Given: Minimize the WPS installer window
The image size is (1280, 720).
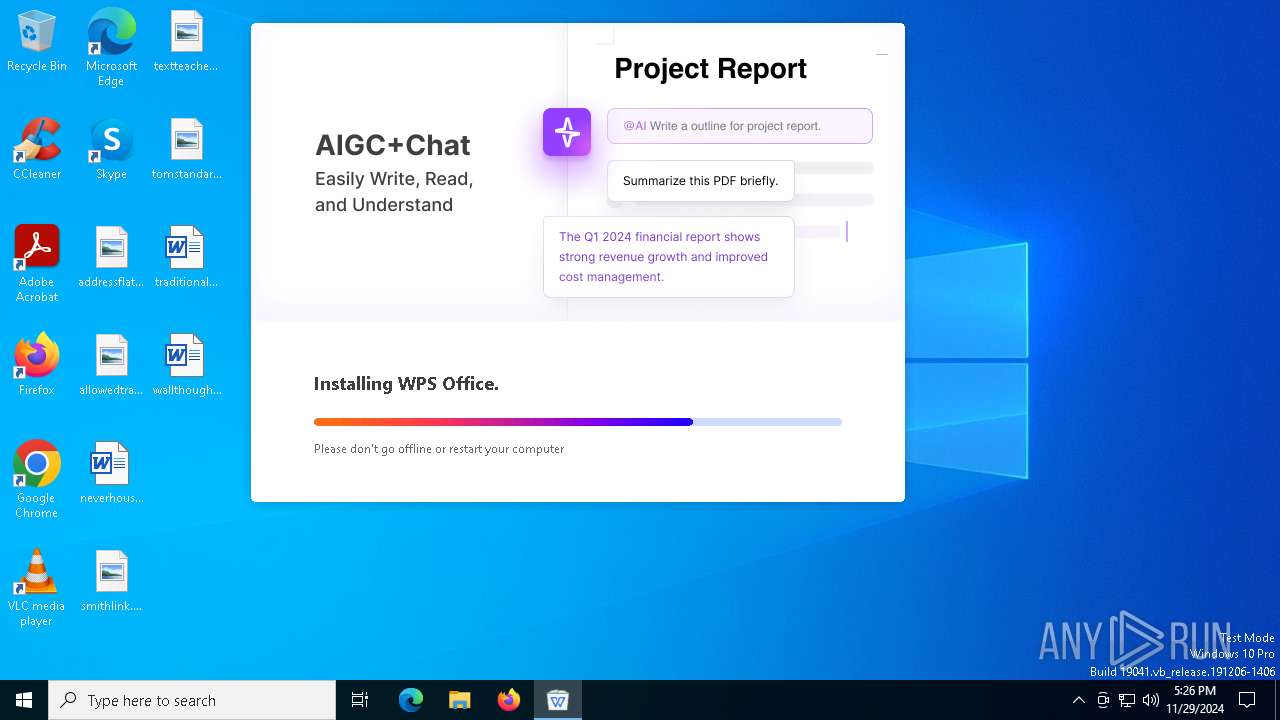Looking at the screenshot, I should [x=882, y=54].
